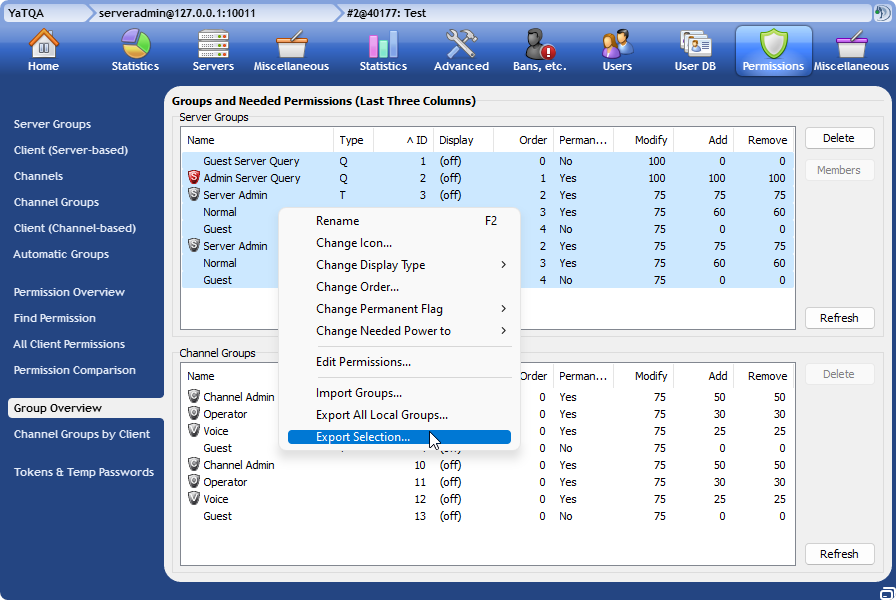This screenshot has width=896, height=600.
Task: Open the User DB icon
Action: pos(695,50)
